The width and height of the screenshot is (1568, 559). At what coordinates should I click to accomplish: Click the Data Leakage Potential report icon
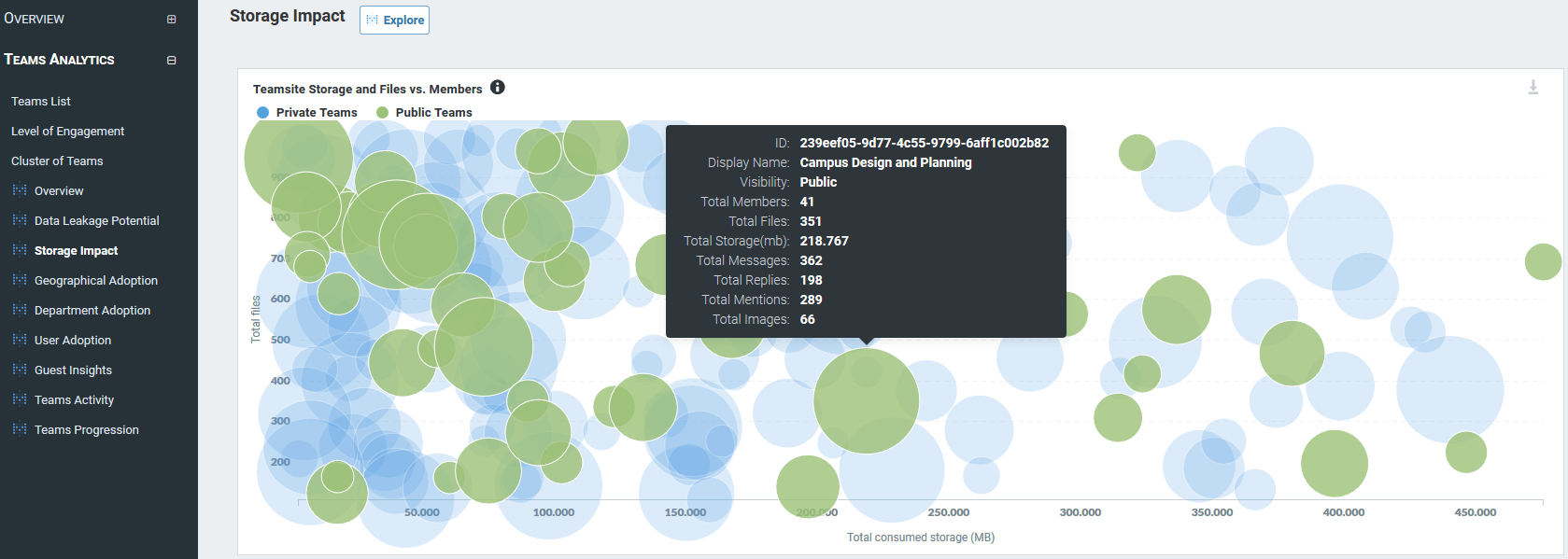pos(20,220)
